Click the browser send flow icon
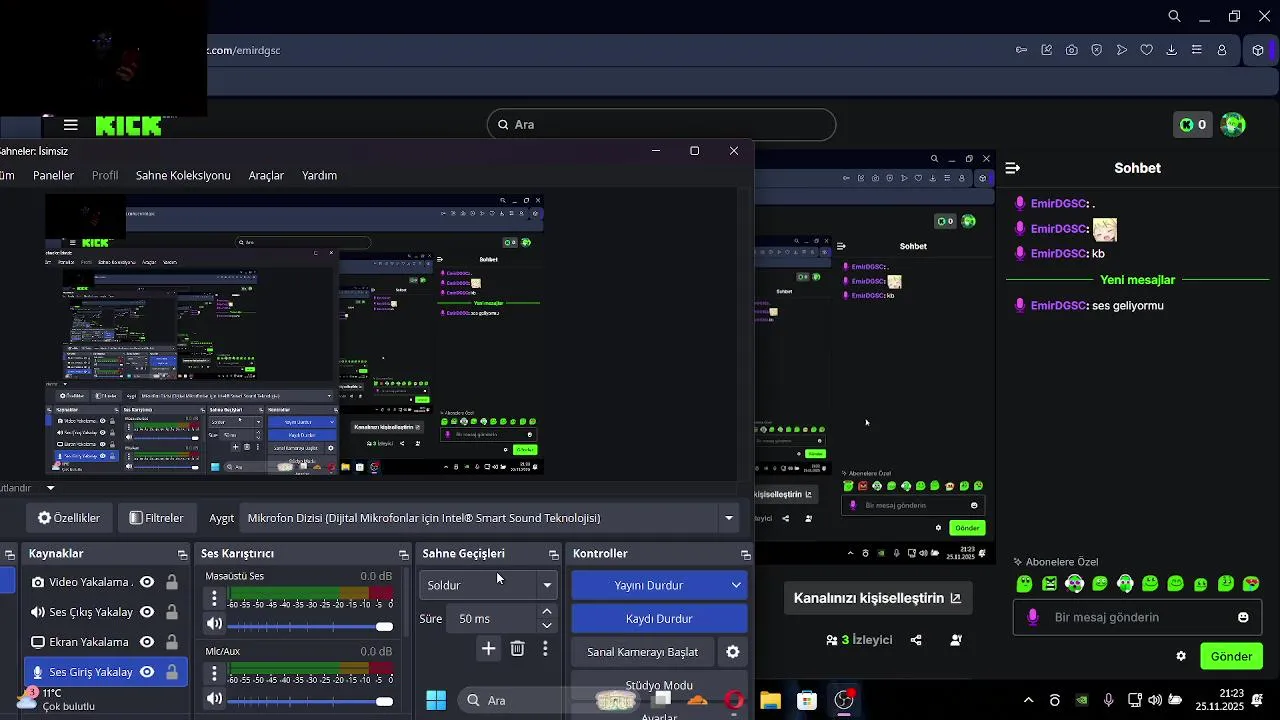 click(1122, 50)
